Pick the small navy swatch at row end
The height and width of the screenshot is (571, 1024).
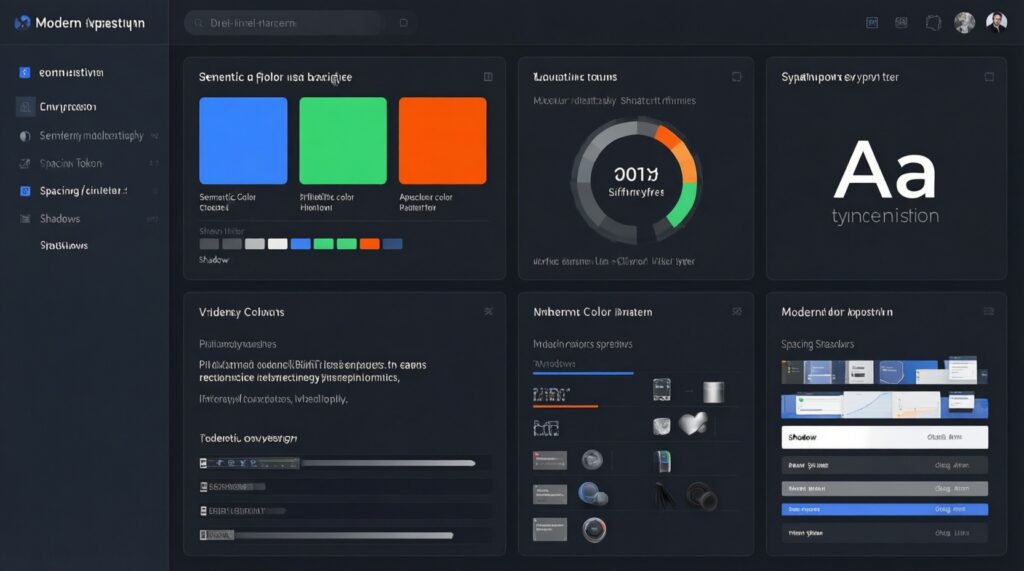tap(392, 244)
